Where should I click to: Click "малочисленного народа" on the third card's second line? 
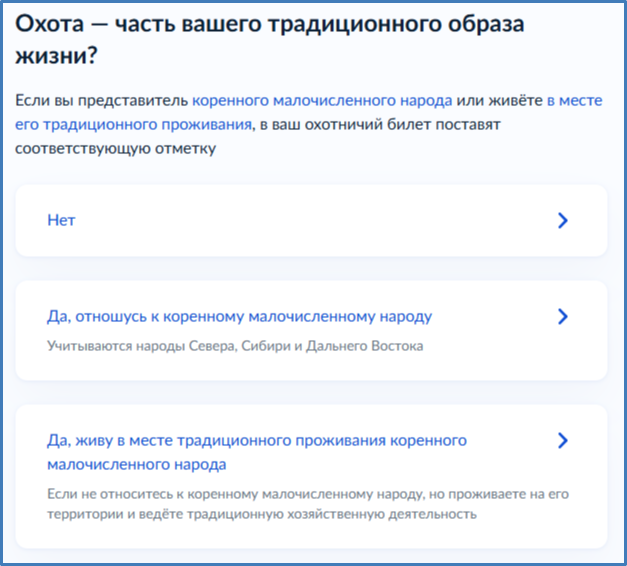tap(136, 465)
